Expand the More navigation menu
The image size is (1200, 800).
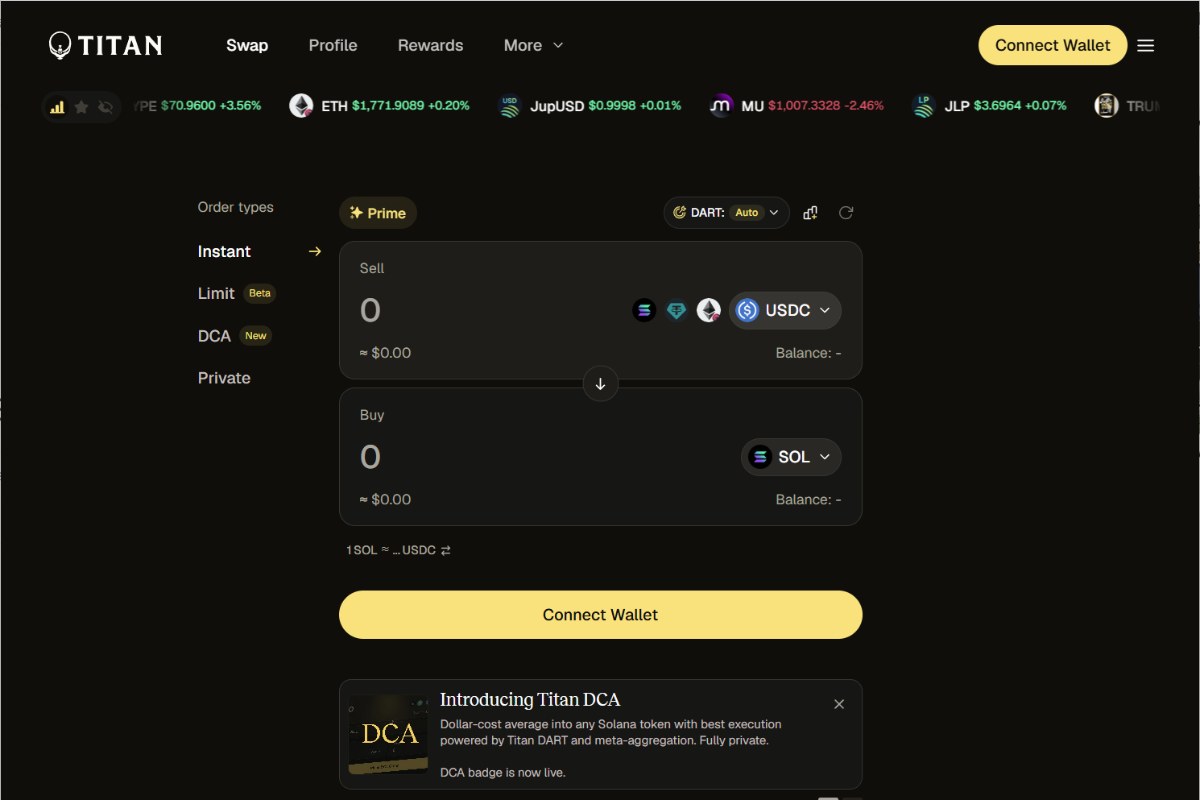pos(534,46)
